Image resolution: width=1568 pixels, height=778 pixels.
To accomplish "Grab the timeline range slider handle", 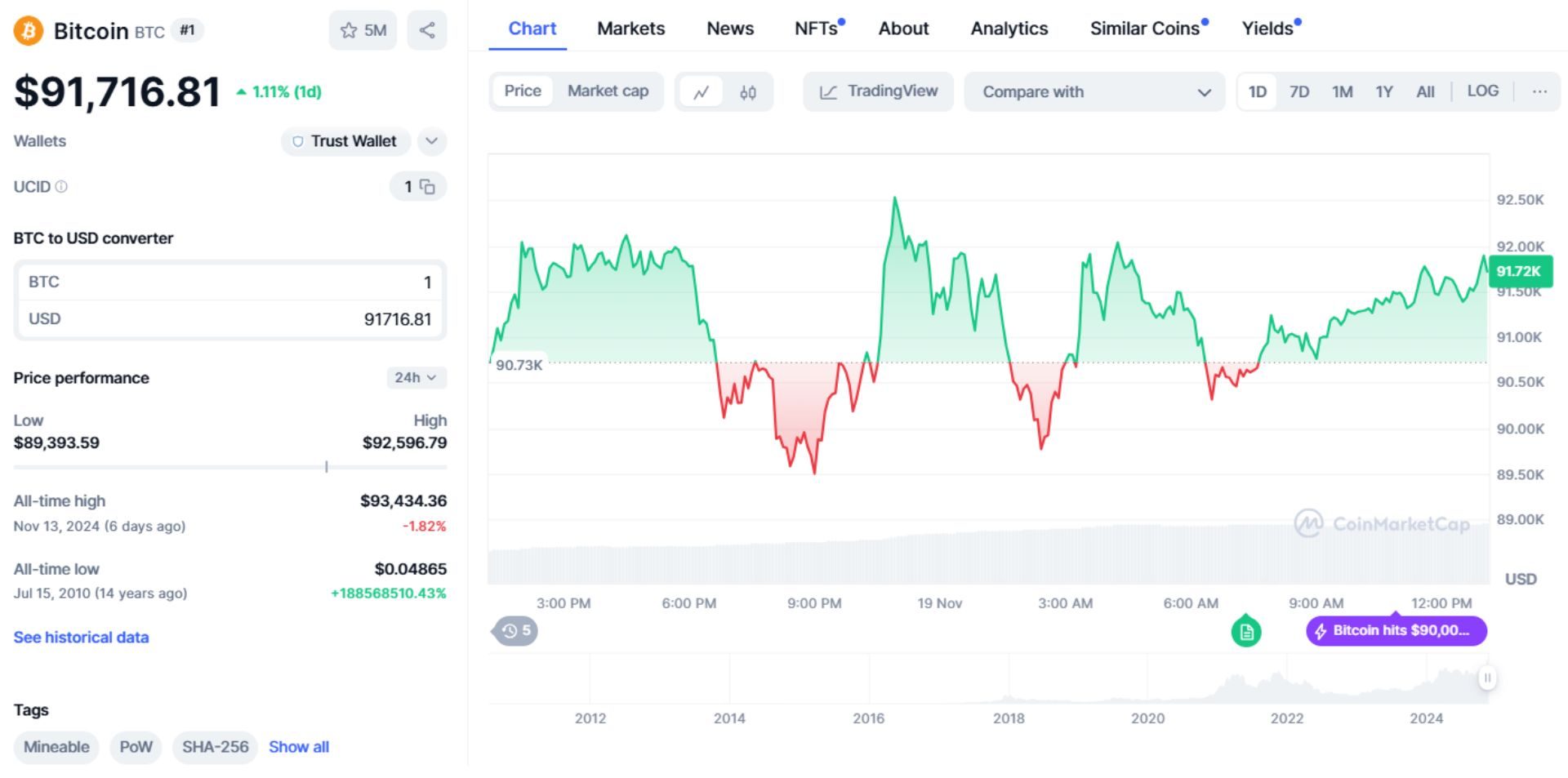I will 1487,678.
